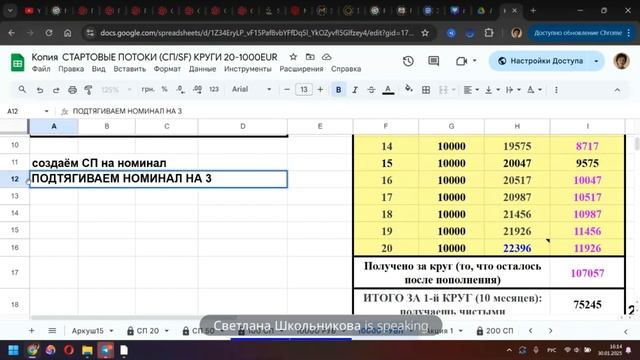Open the Расширения menu
Screen dimensions: 640x360
301,69
